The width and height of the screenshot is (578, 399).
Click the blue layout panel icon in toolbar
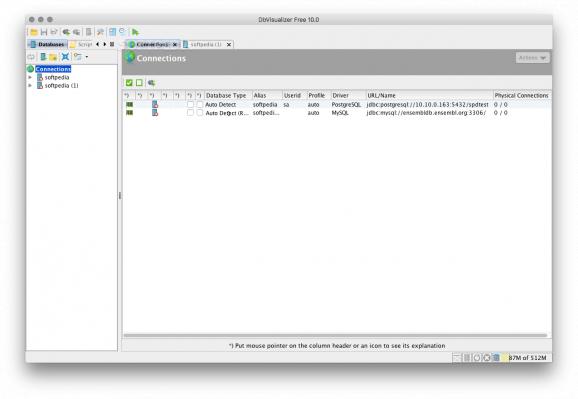coord(112,32)
